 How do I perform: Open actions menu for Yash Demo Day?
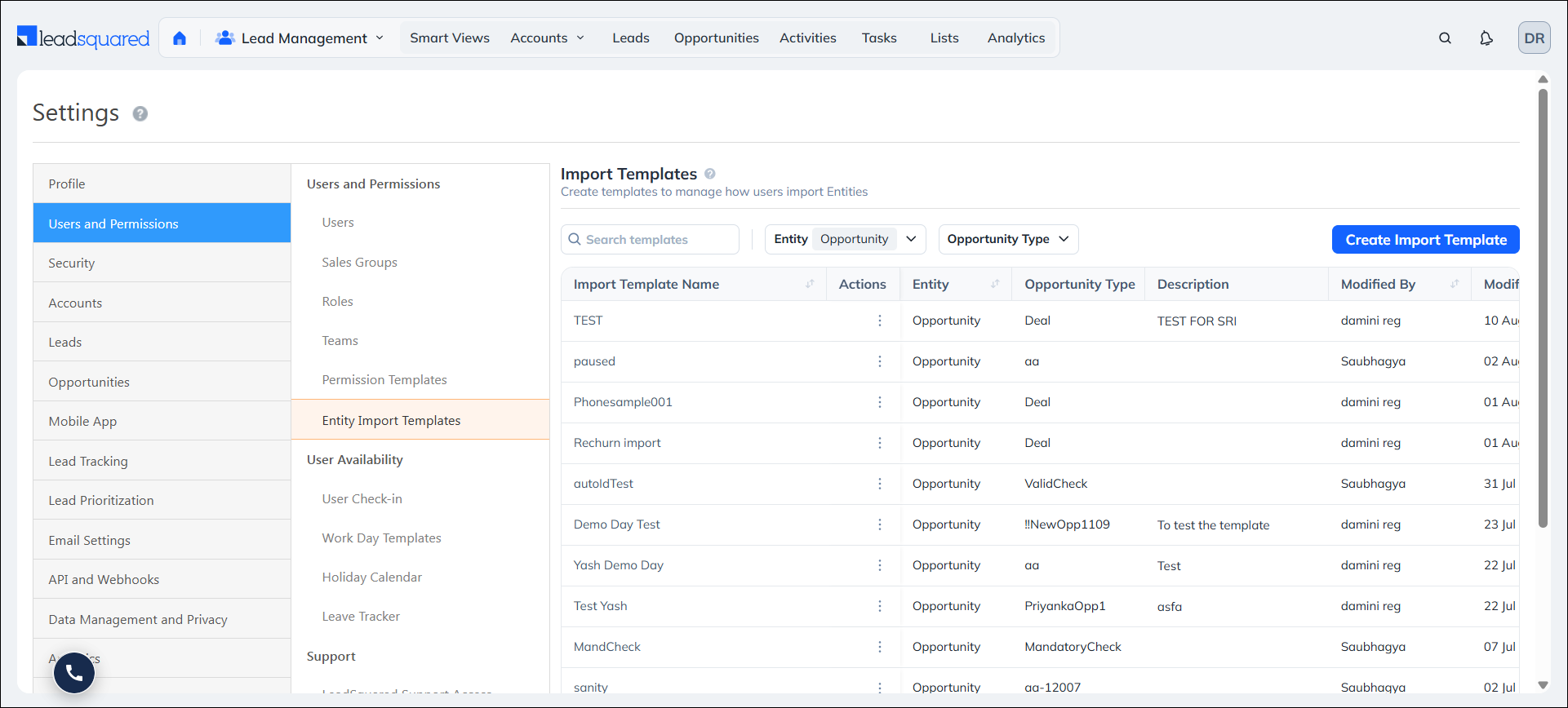(880, 565)
